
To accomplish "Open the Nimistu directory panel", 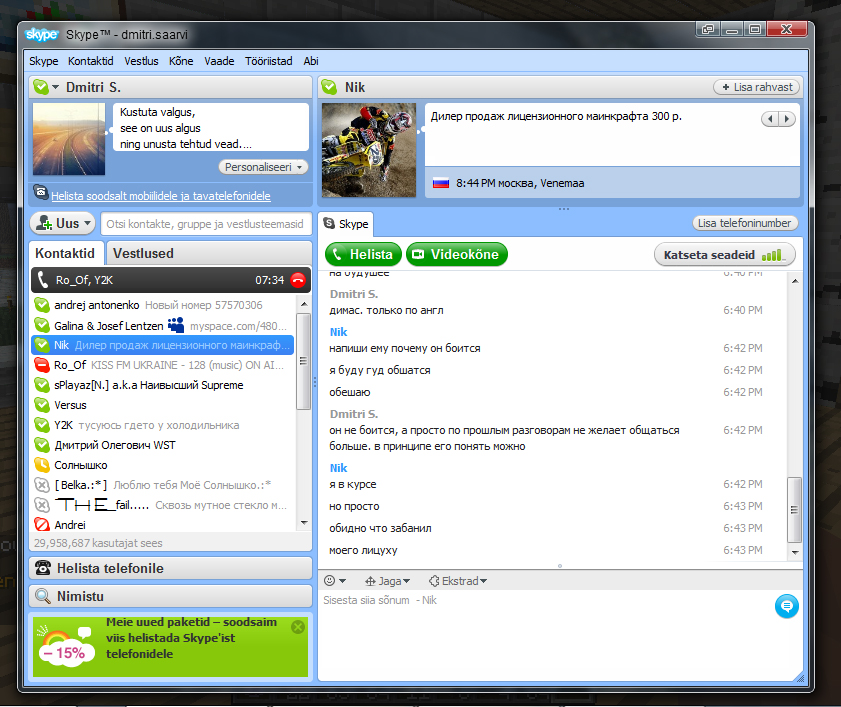I will click(x=171, y=596).
